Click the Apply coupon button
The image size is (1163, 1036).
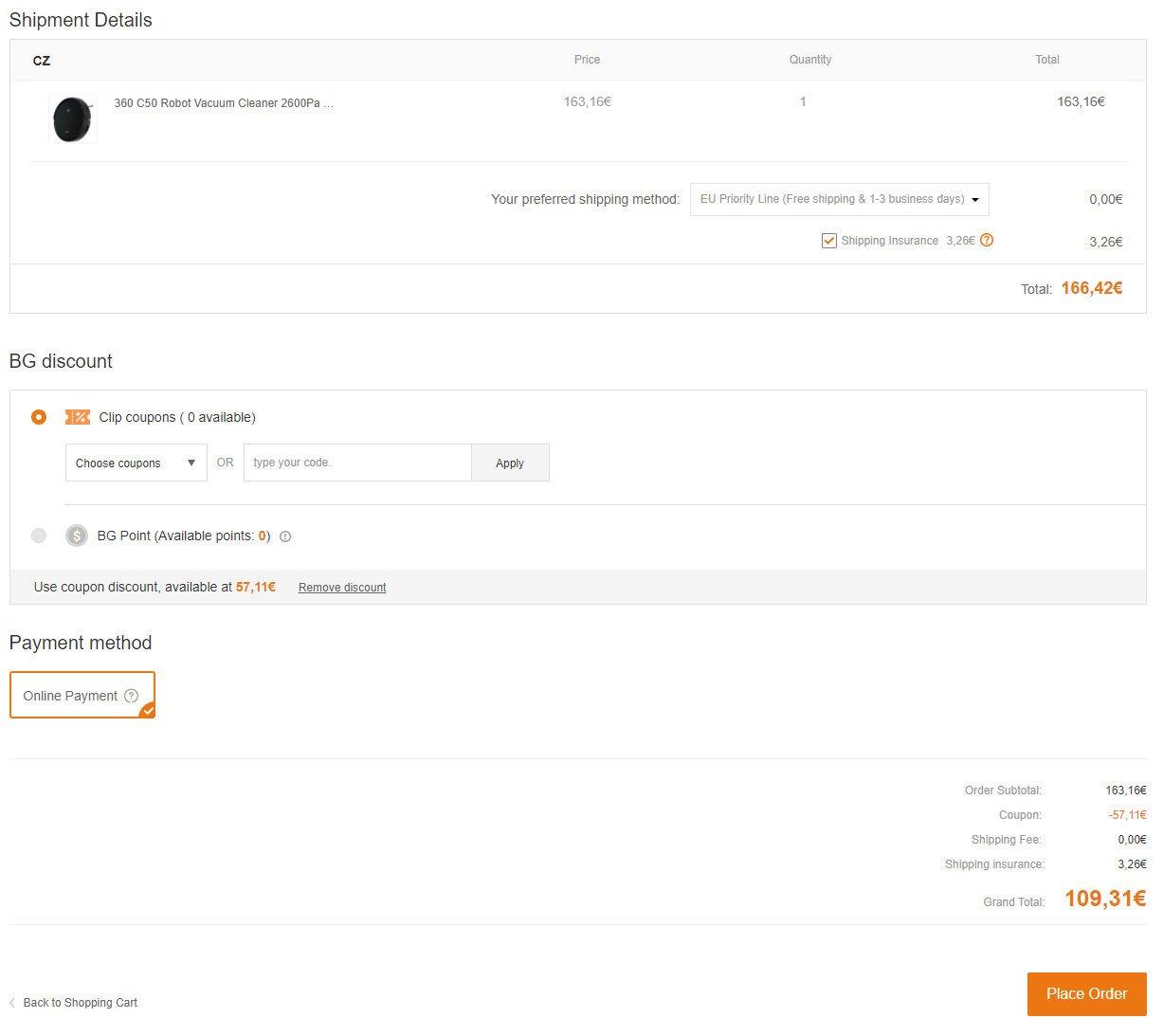click(x=510, y=463)
